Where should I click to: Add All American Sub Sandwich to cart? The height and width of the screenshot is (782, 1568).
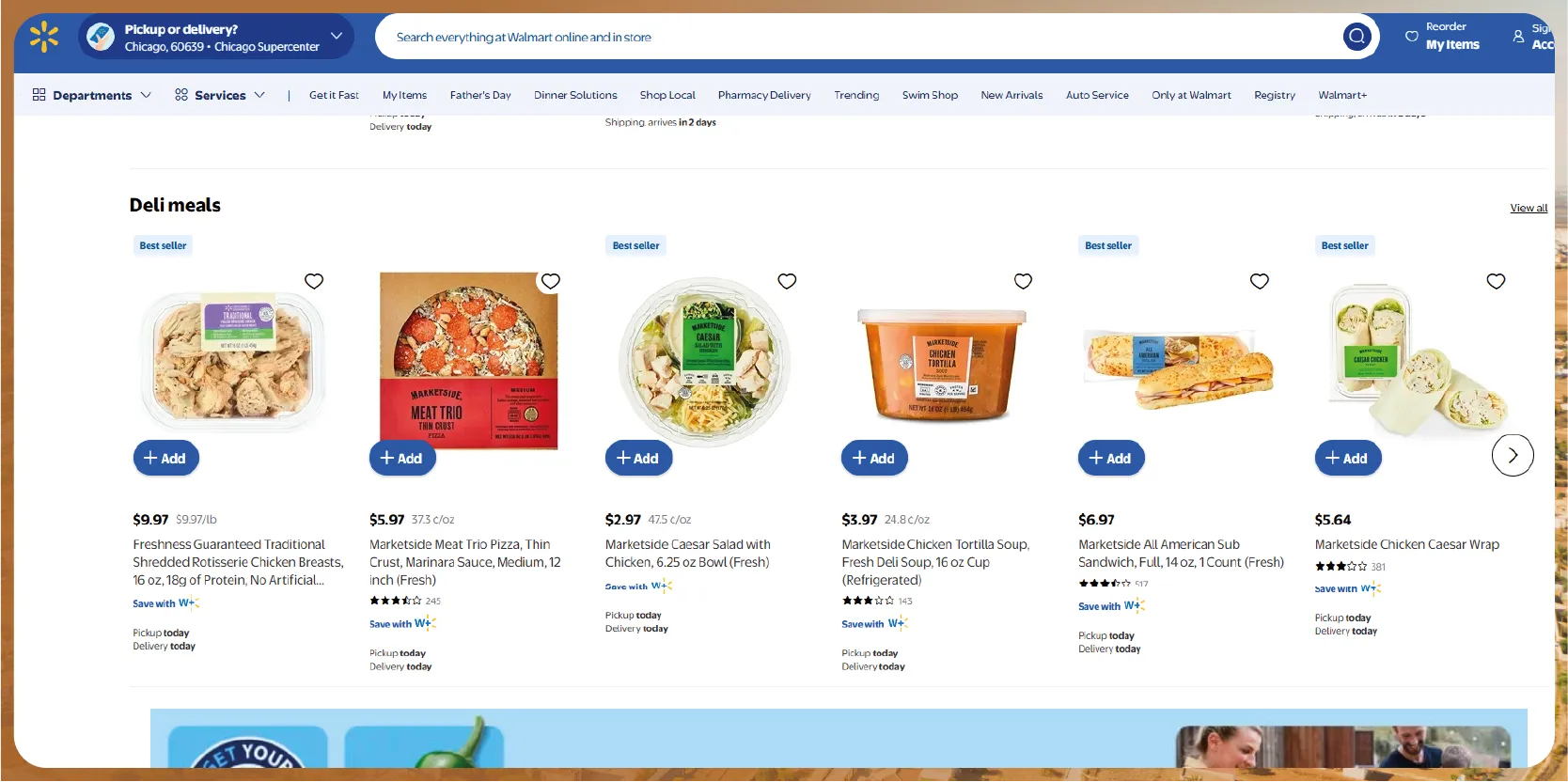tap(1110, 458)
